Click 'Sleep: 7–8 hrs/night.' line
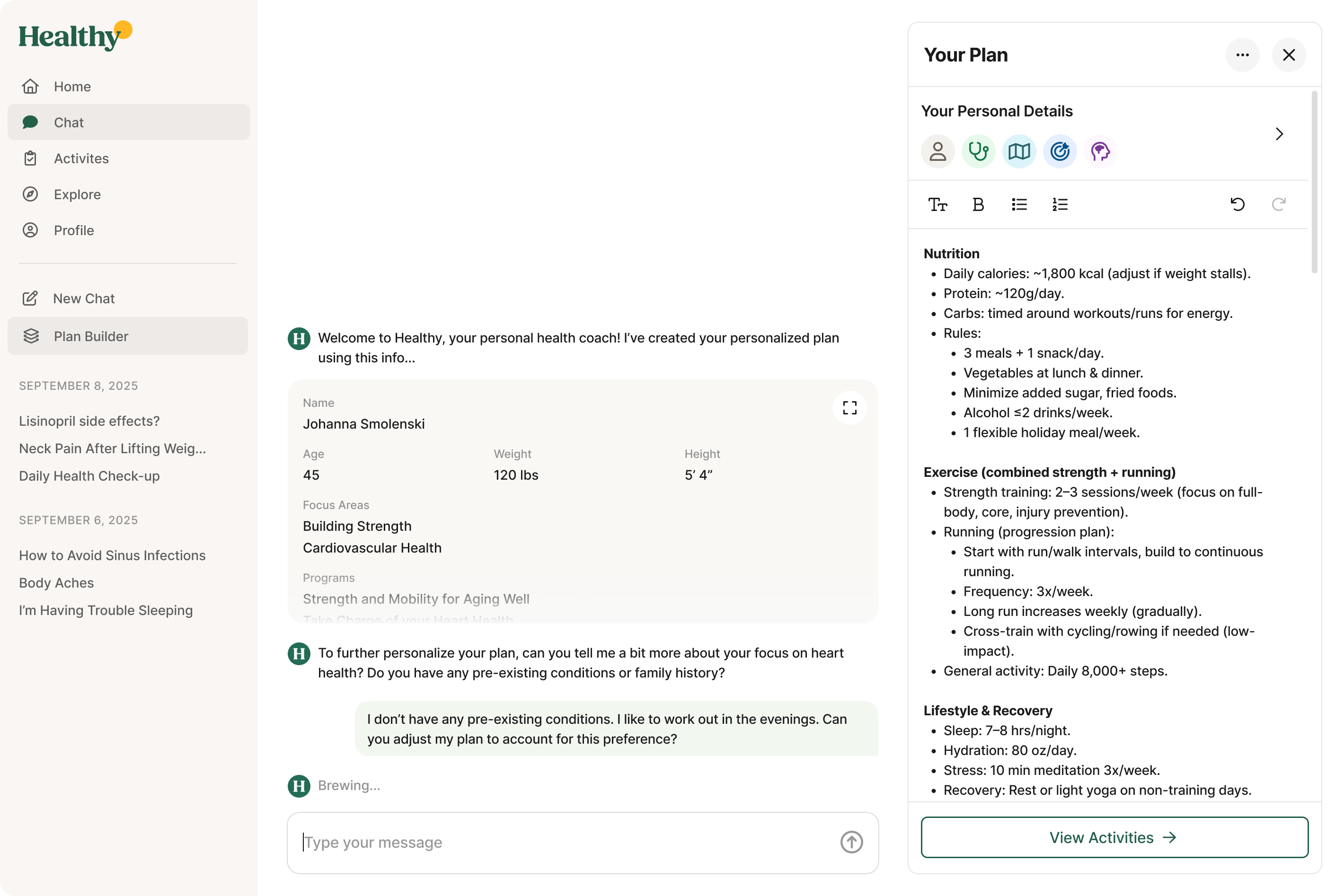 tap(1007, 730)
